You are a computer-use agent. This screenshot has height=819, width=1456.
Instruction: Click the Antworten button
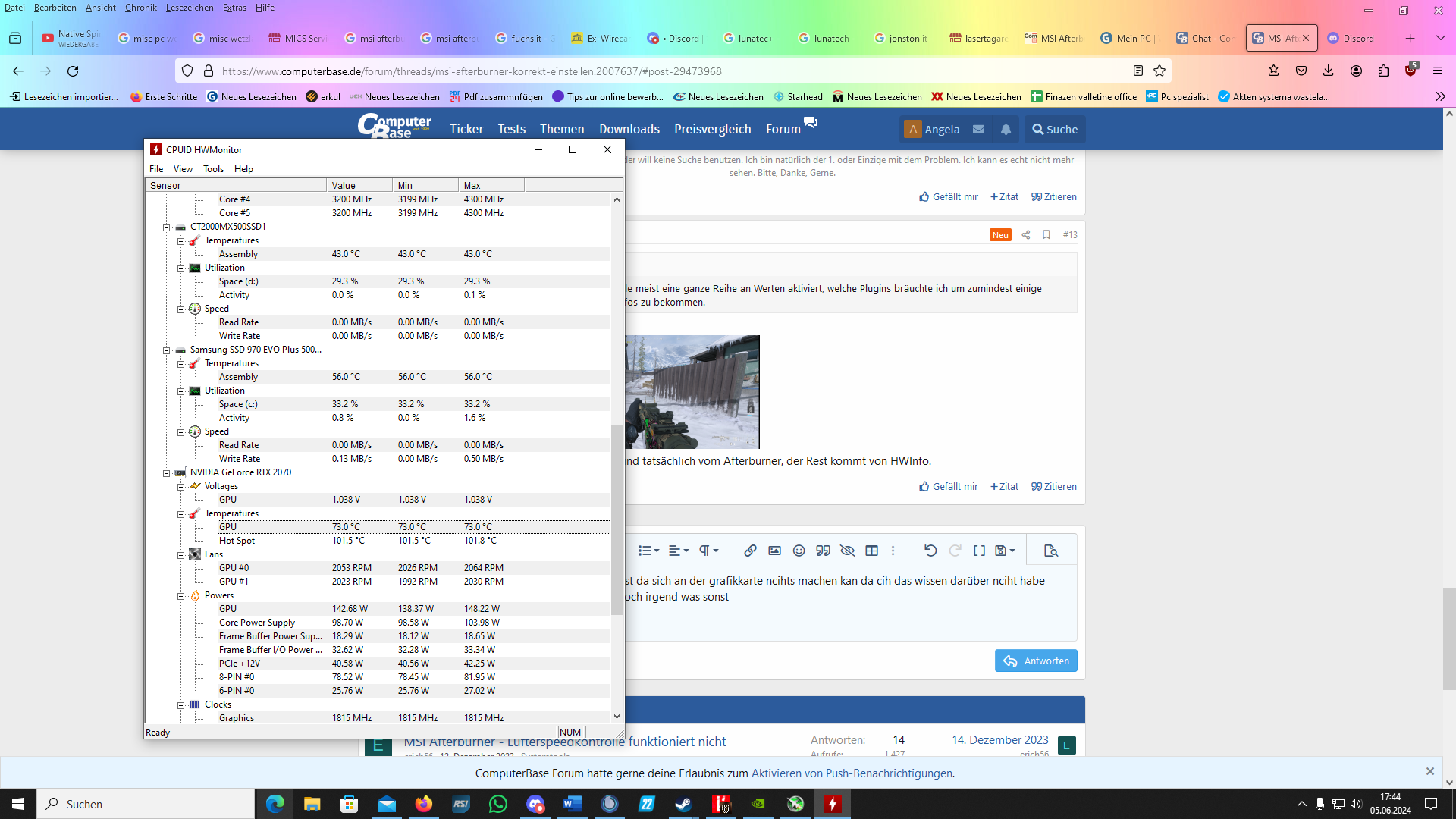(x=1036, y=661)
